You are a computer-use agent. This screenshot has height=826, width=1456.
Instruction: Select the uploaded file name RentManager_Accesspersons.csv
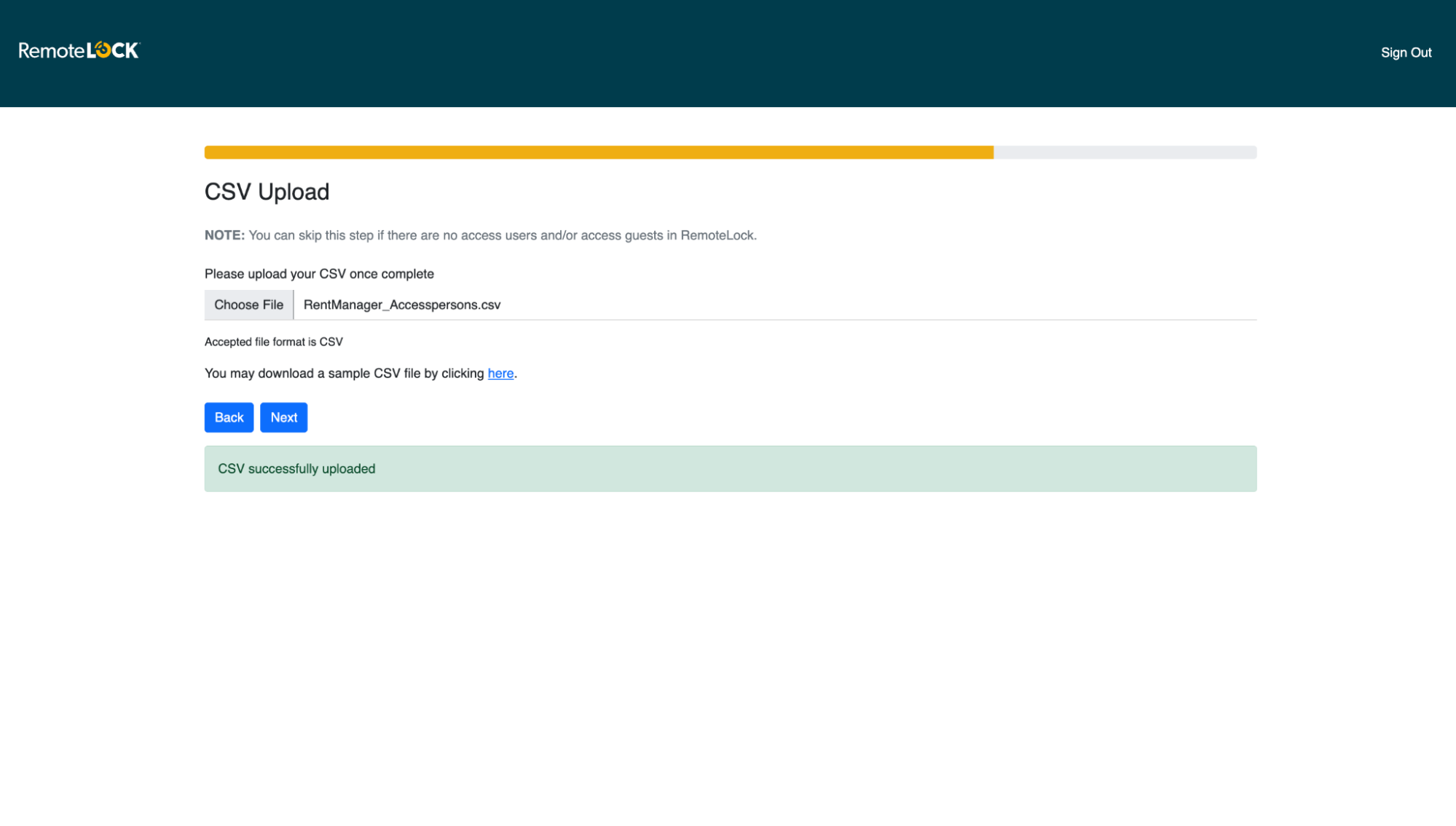click(401, 304)
